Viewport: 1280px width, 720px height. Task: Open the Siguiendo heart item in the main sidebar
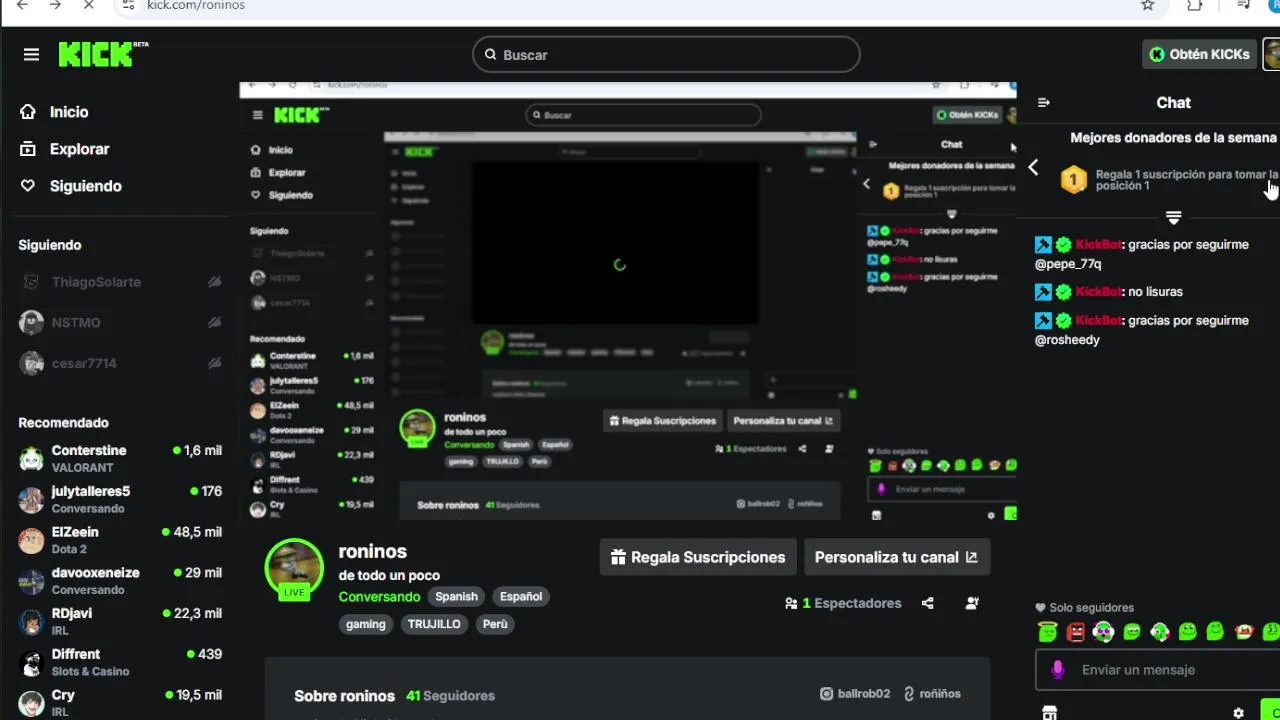pyautogui.click(x=85, y=186)
